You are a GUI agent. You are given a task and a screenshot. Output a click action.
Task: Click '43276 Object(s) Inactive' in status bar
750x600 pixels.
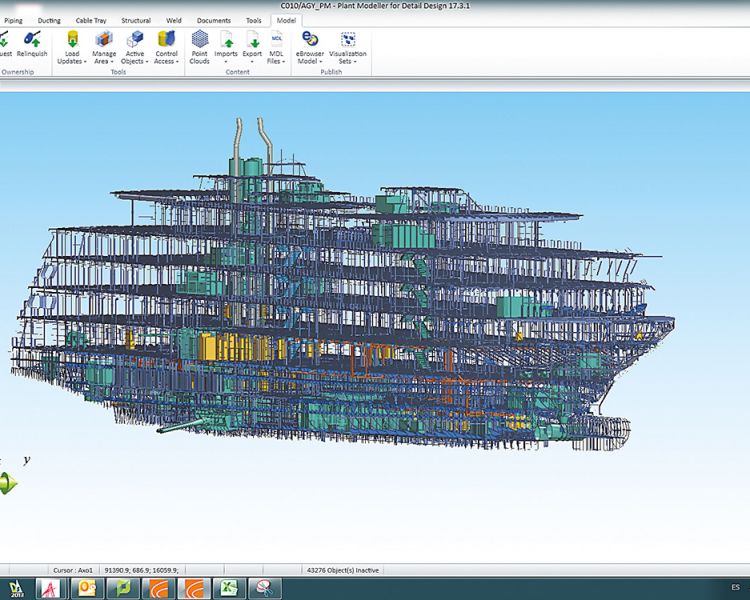pos(343,570)
